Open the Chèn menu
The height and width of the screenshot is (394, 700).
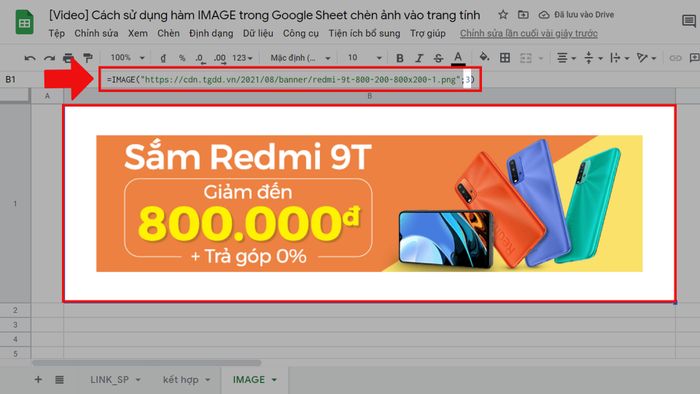[x=168, y=33]
